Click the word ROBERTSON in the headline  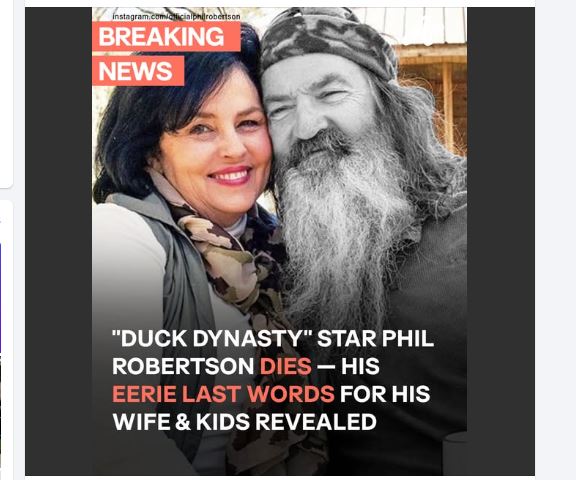coord(183,366)
